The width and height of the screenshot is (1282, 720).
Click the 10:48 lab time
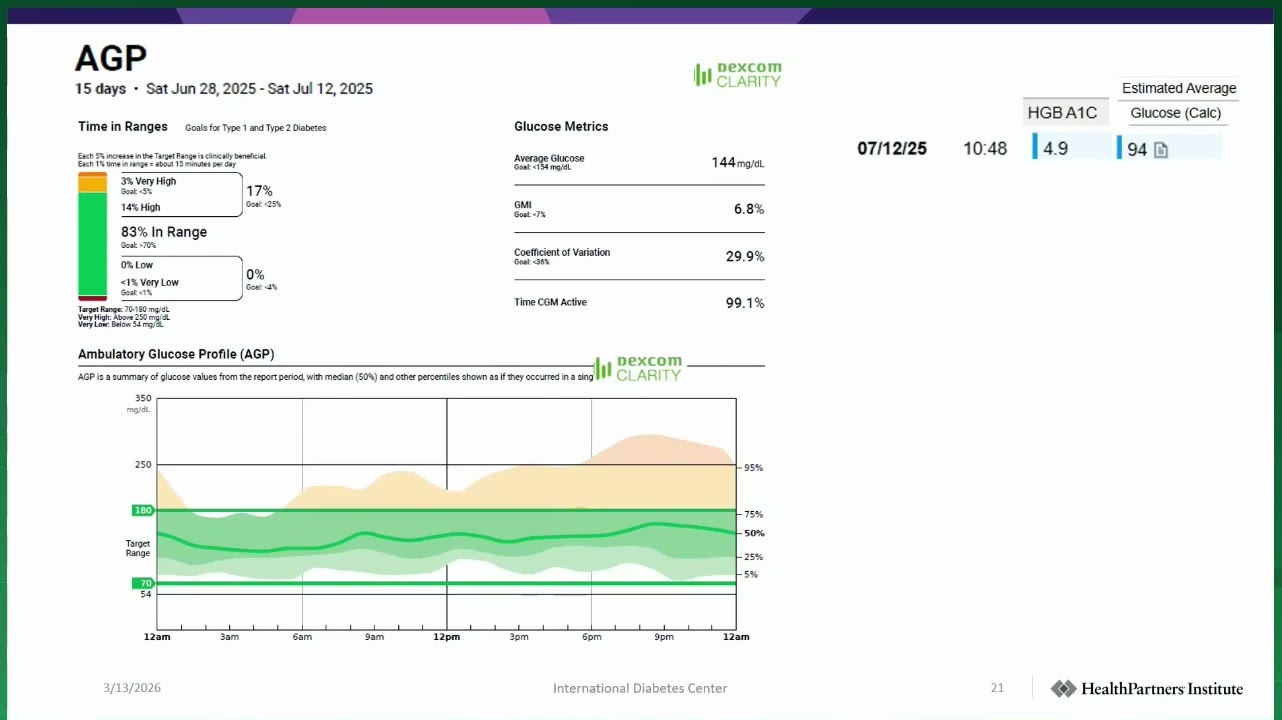(985, 149)
